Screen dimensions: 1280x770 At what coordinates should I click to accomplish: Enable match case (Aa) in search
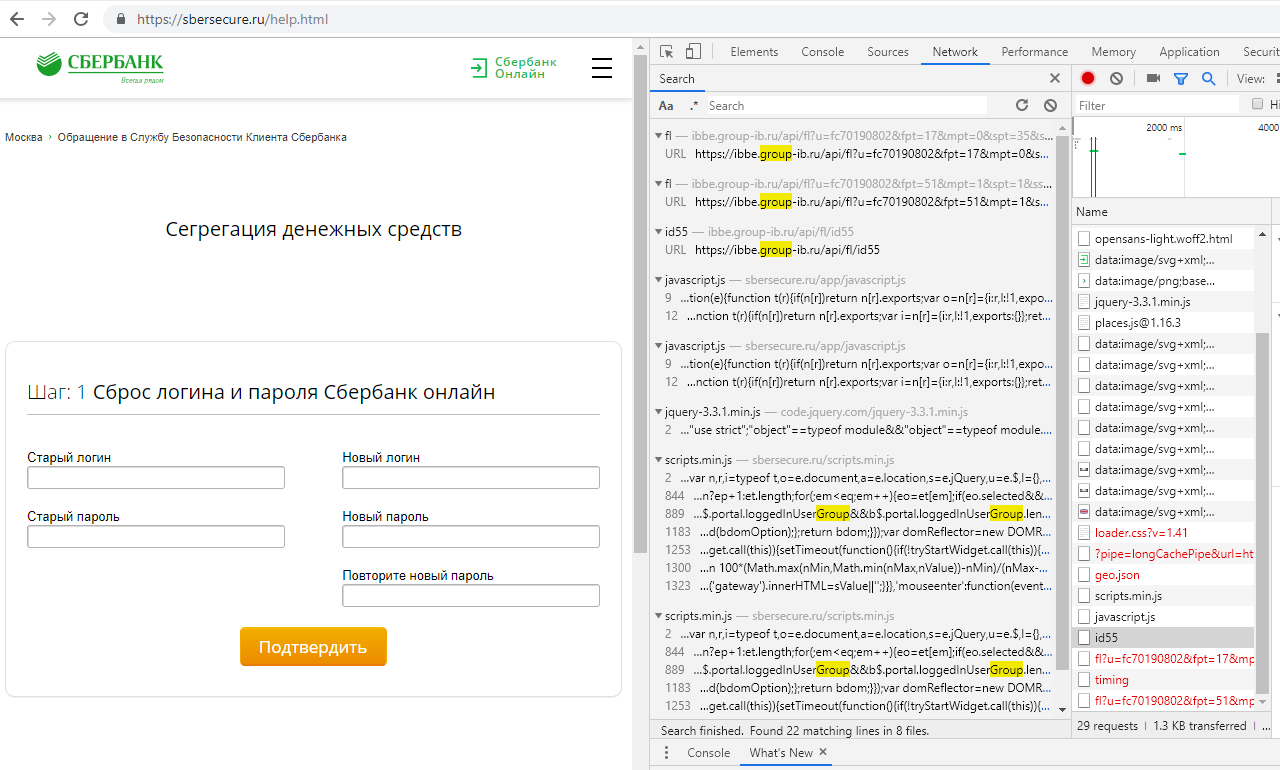[666, 105]
